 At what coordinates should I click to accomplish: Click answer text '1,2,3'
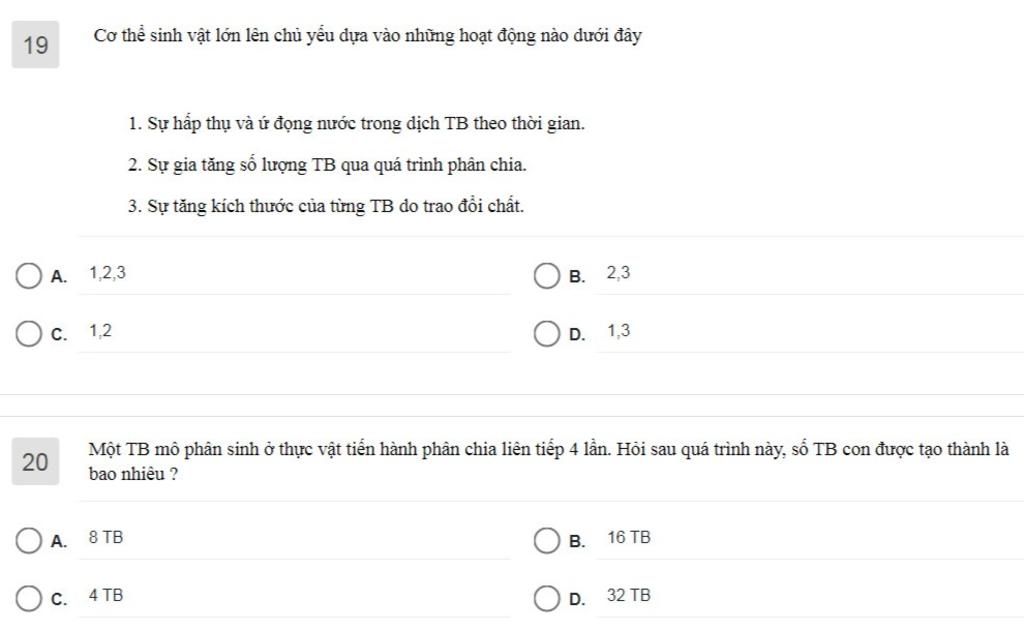point(108,273)
